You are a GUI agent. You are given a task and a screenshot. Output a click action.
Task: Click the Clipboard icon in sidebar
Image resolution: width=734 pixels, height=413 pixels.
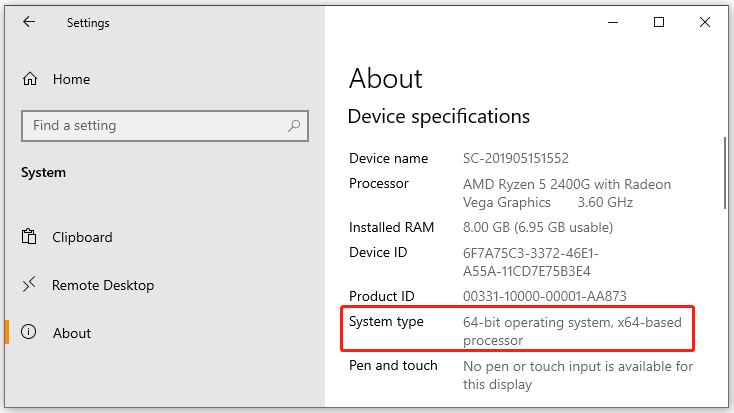click(x=29, y=236)
